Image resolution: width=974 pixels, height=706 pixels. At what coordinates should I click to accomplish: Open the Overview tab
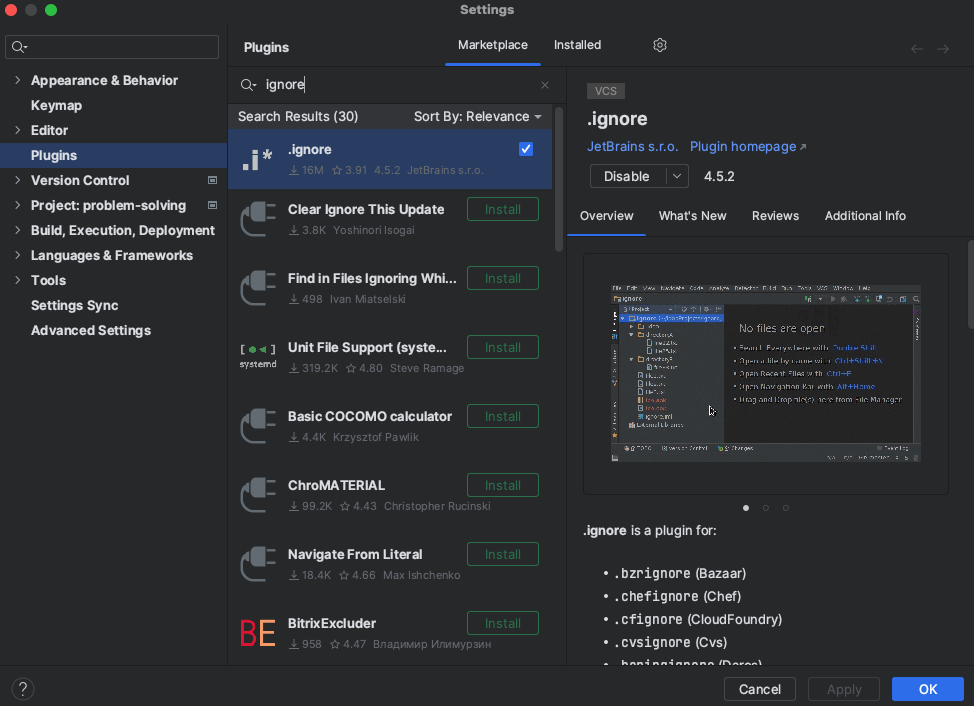[606, 216]
